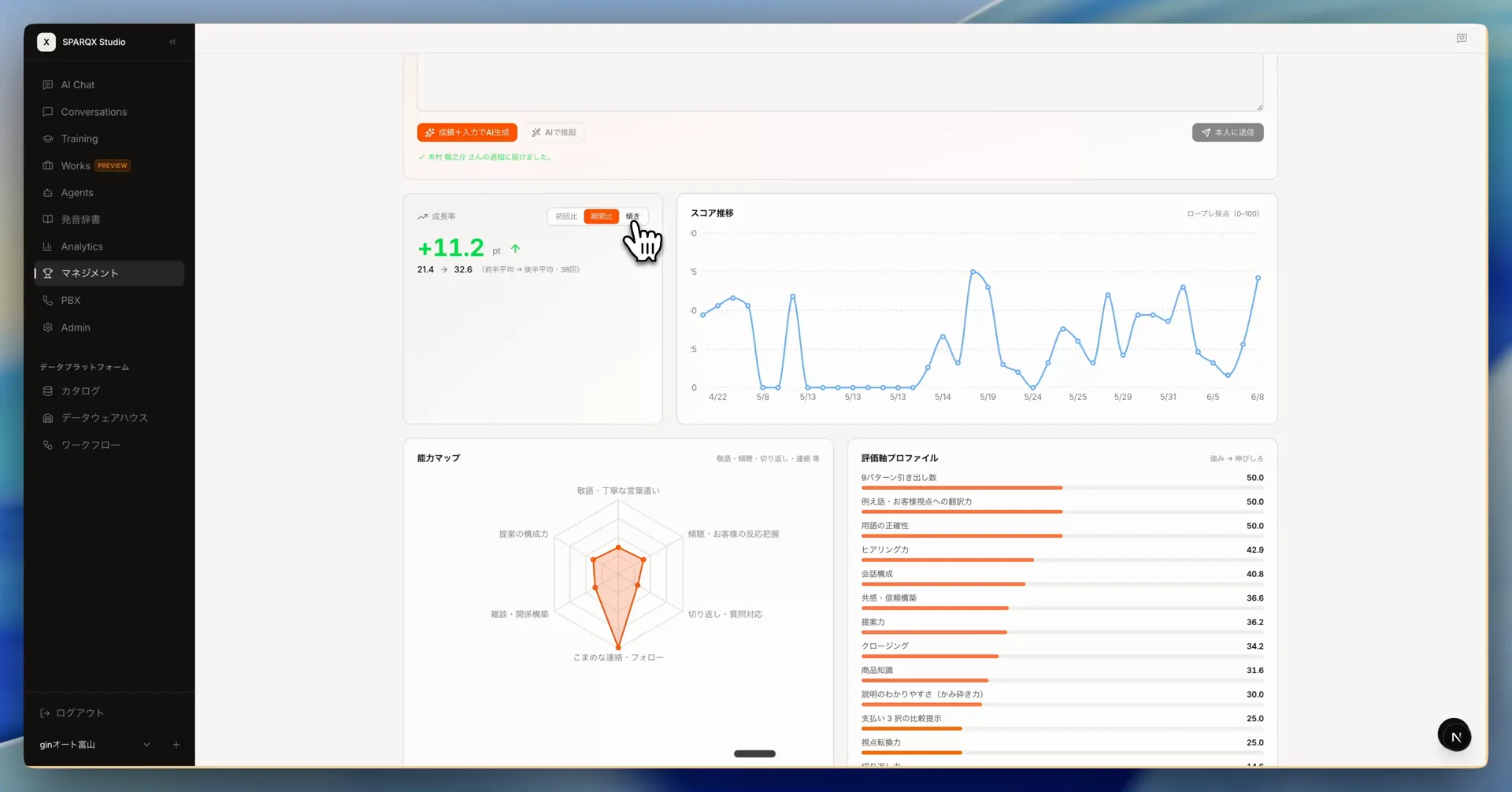1512x792 pixels.
Task: Click the Training graduation cap icon
Action: pos(48,139)
